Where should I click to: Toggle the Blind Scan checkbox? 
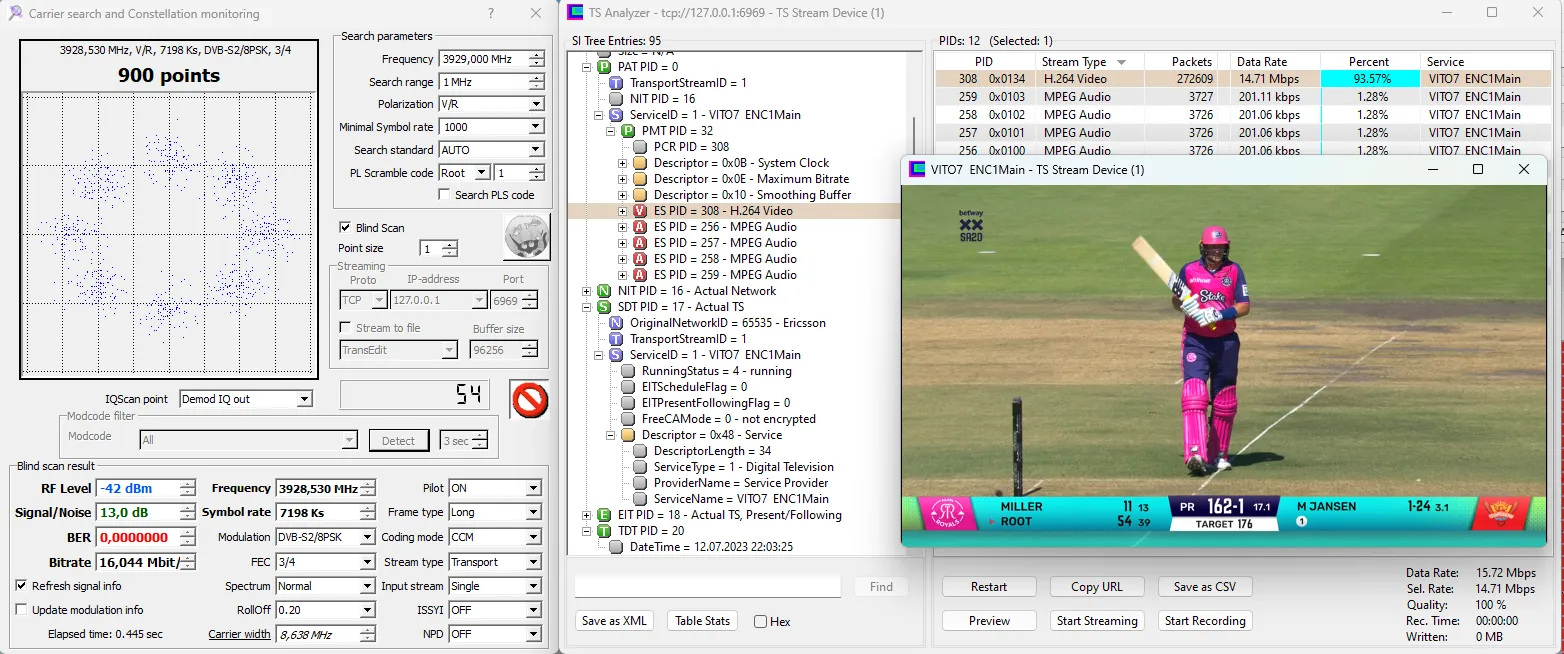click(x=345, y=228)
